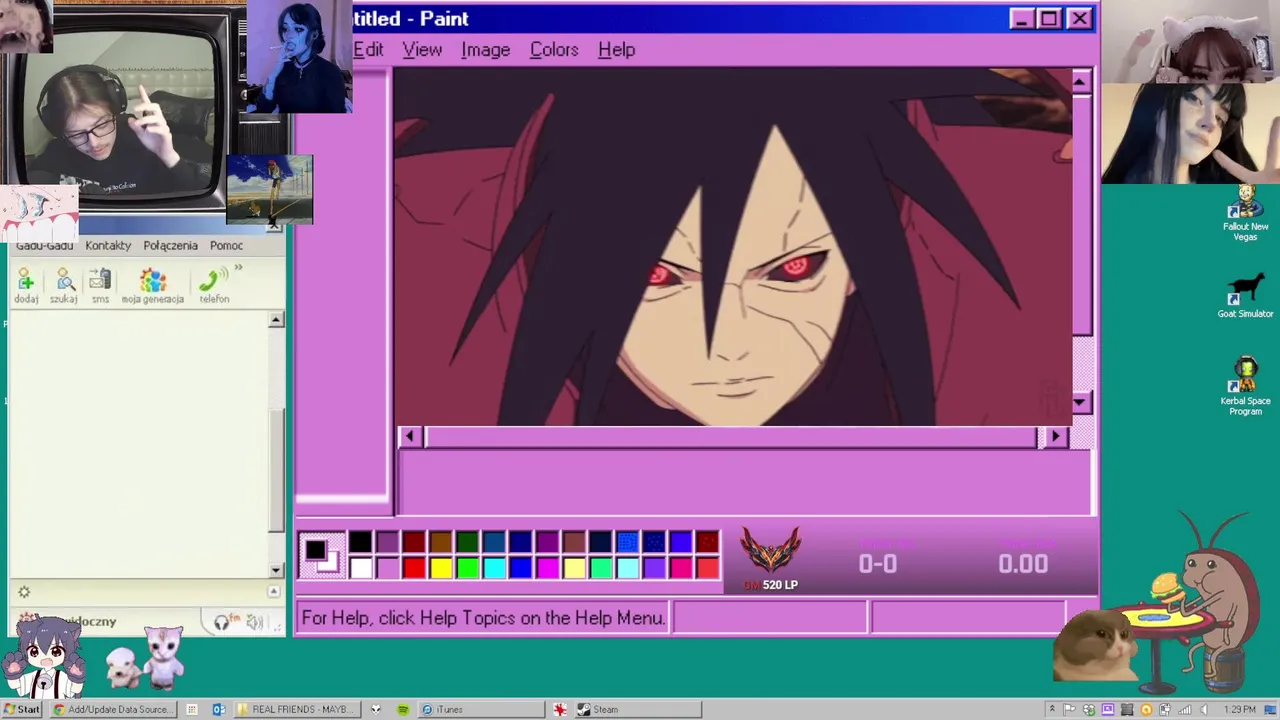Switch to the Steam taskbar item
1280x720 pixels.
[637, 709]
